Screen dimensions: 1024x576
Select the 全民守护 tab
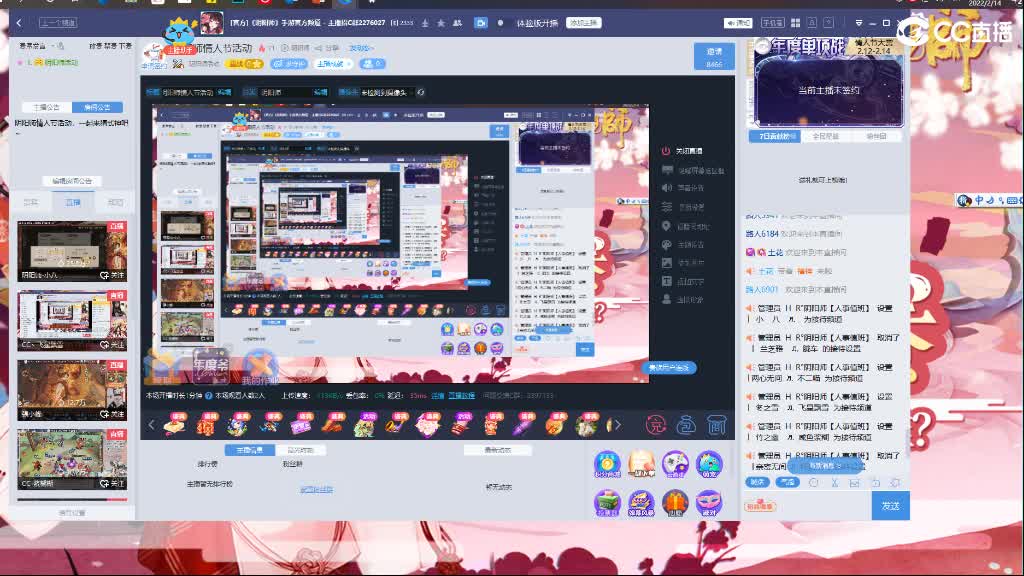click(825, 136)
